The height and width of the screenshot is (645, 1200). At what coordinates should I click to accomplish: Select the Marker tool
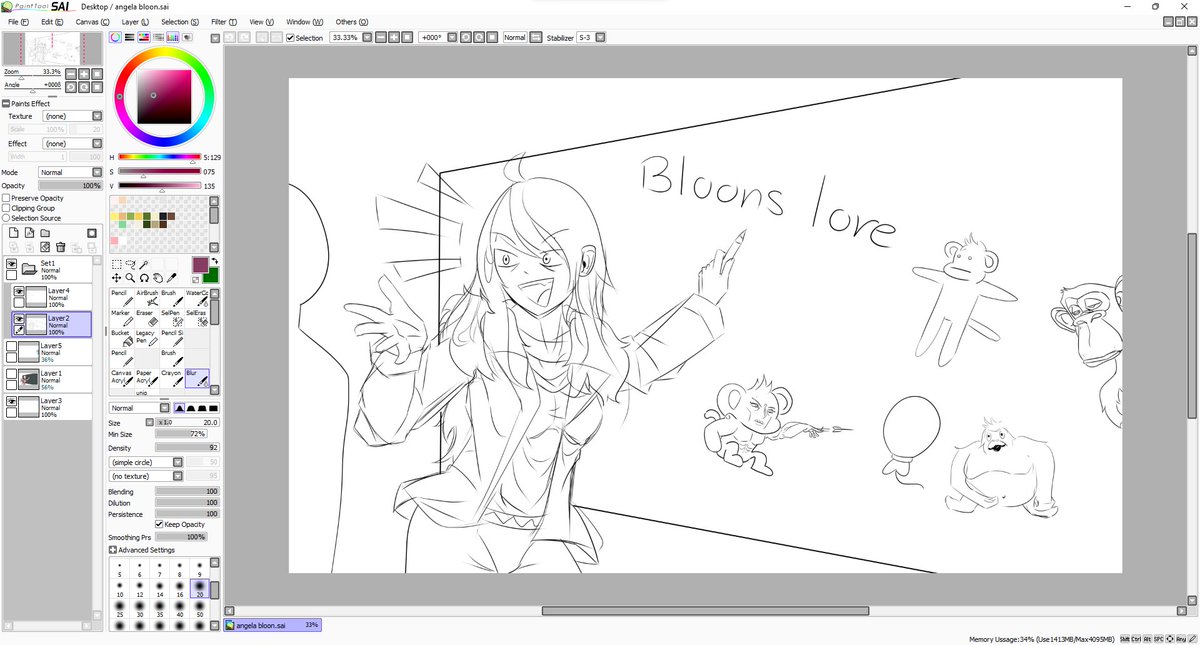coord(121,319)
